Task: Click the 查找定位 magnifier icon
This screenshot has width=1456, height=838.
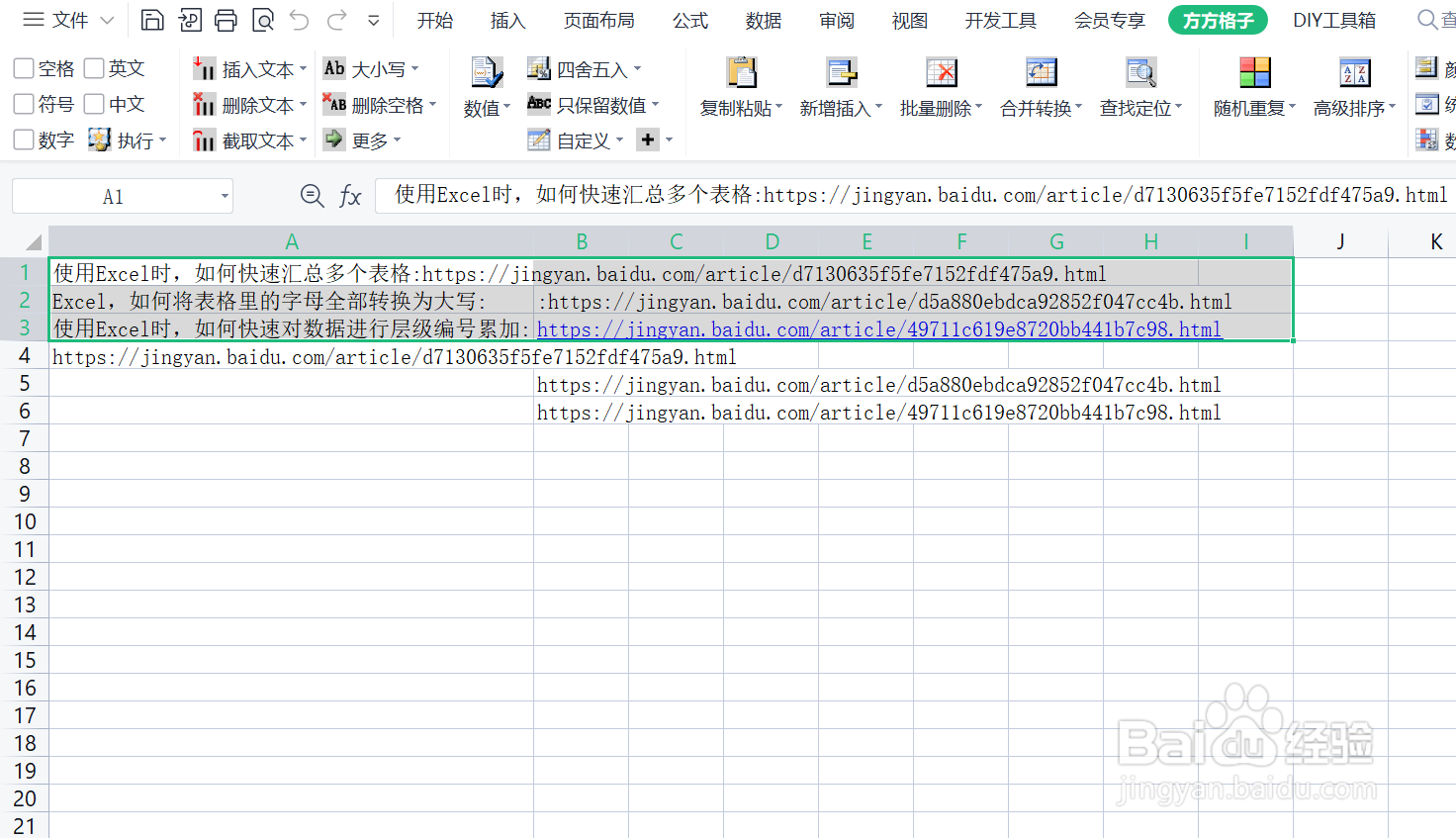Action: point(1141,72)
